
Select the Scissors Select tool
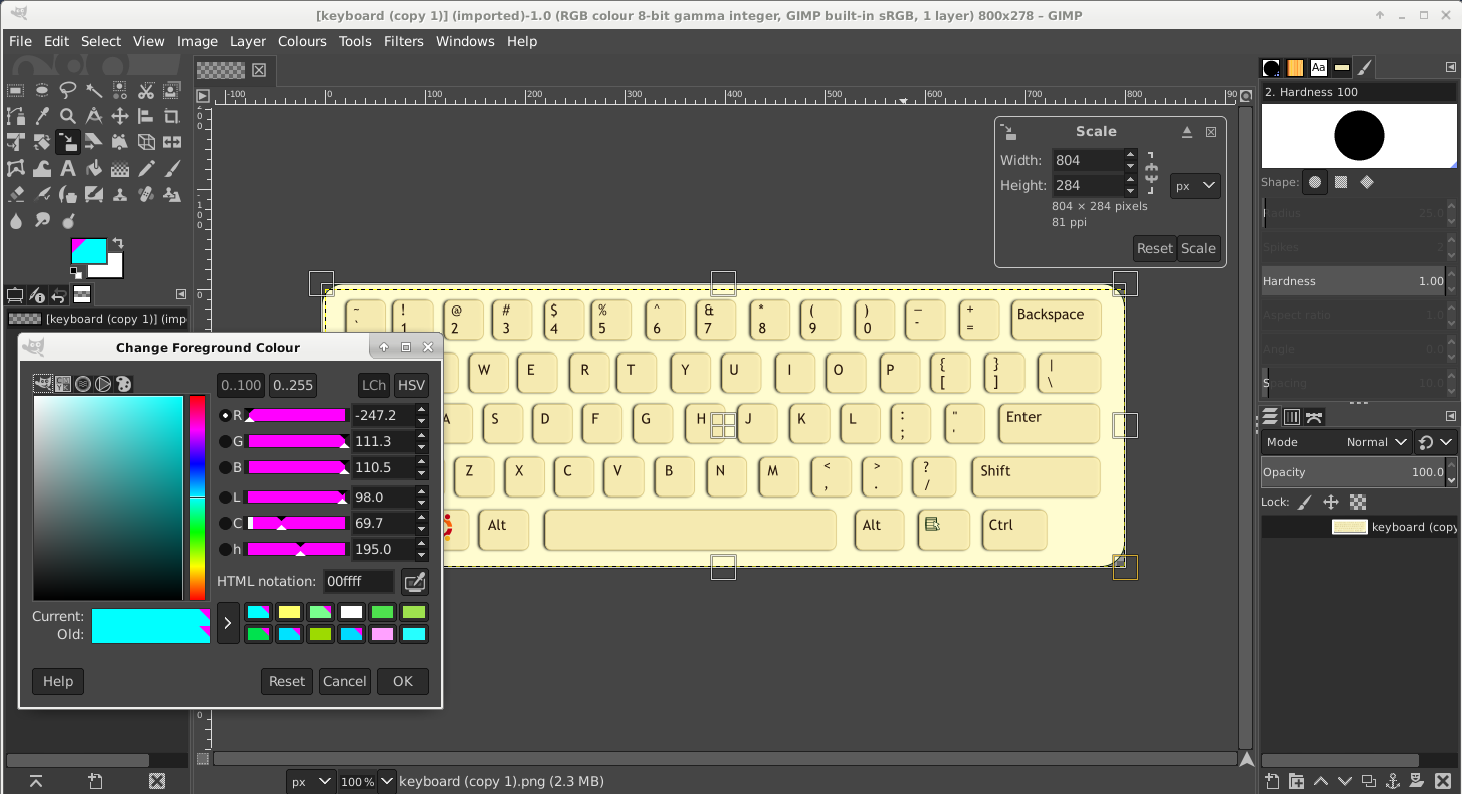(145, 91)
